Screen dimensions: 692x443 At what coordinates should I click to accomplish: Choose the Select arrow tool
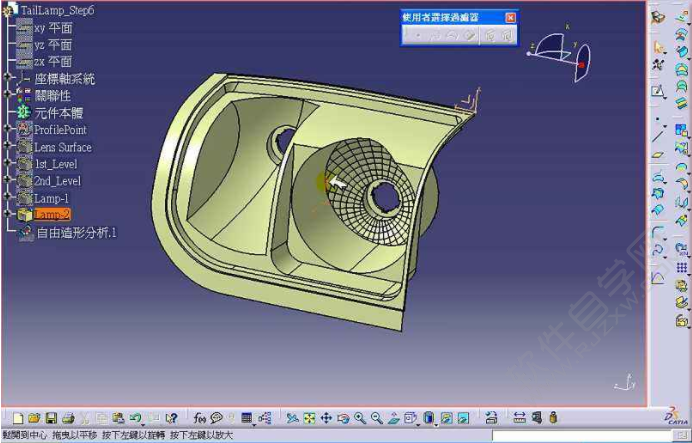658,46
